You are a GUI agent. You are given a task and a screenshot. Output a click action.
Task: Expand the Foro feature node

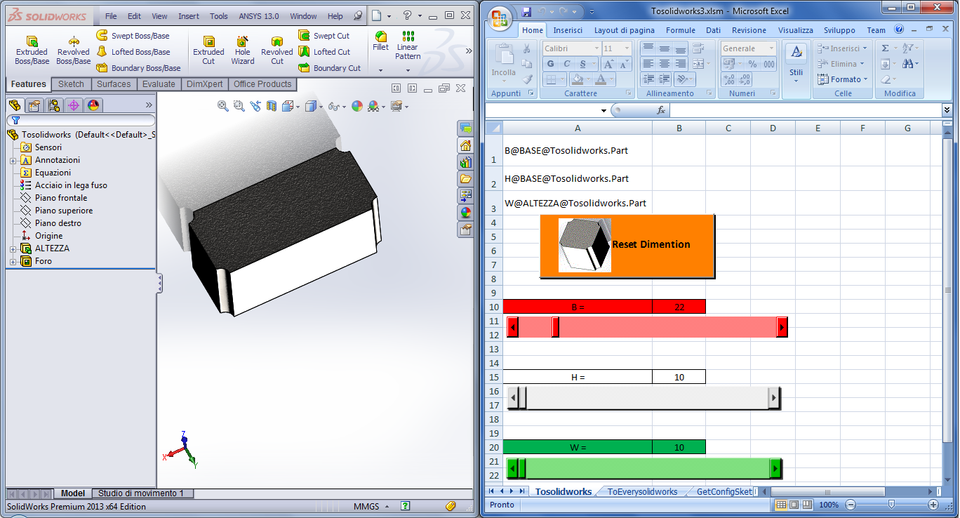click(13, 261)
